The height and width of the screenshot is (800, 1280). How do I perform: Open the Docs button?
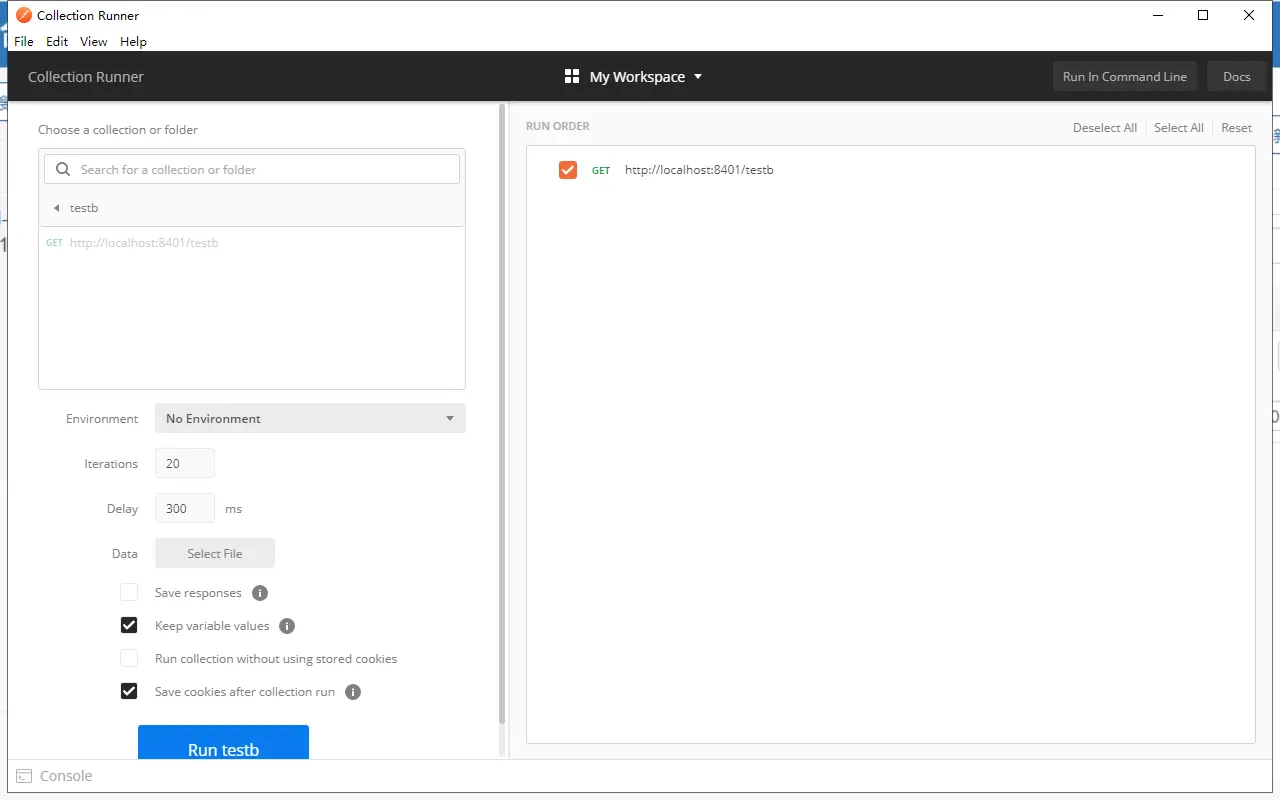point(1237,77)
